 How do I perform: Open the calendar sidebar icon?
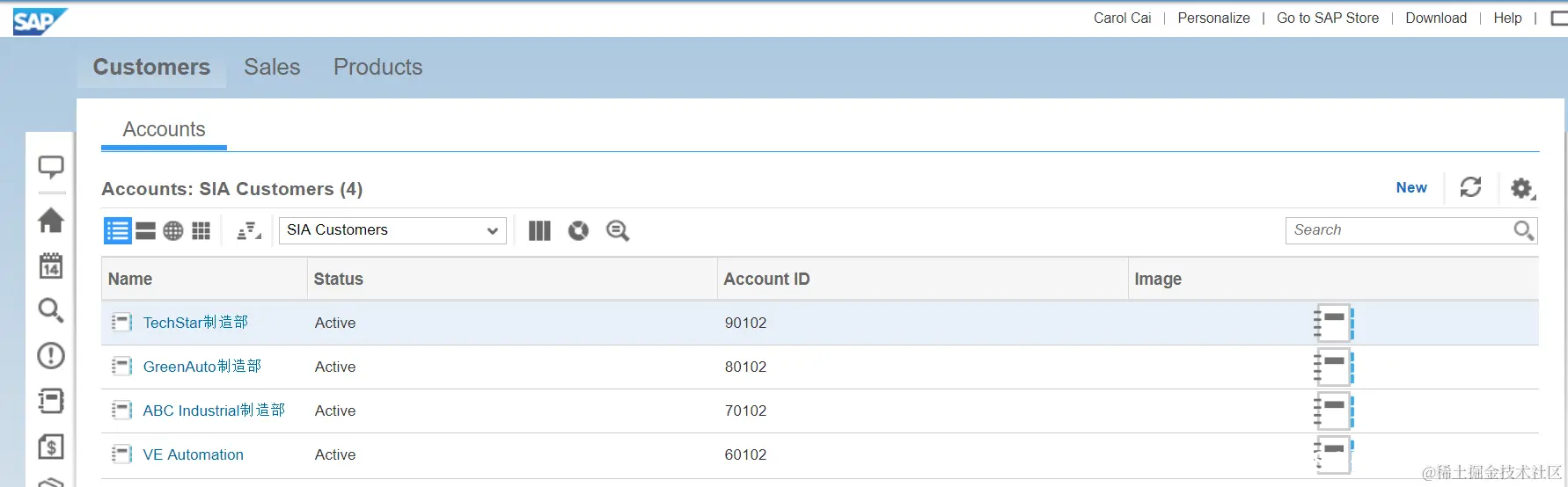tap(51, 265)
